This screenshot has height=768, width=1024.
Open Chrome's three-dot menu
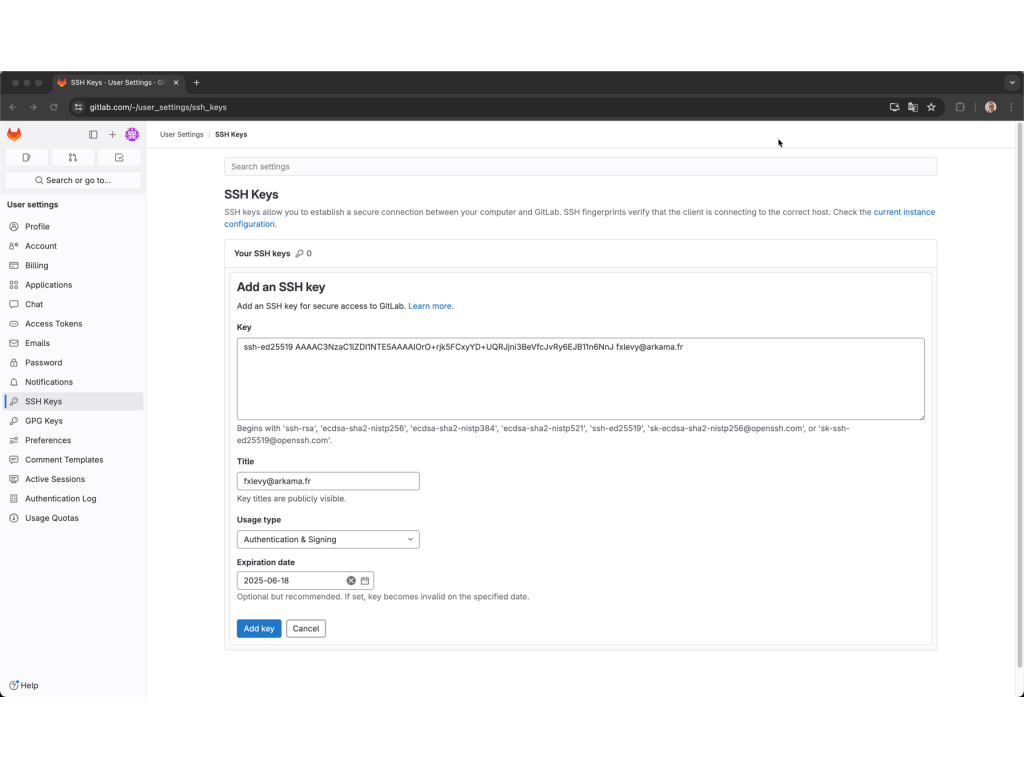point(1011,106)
